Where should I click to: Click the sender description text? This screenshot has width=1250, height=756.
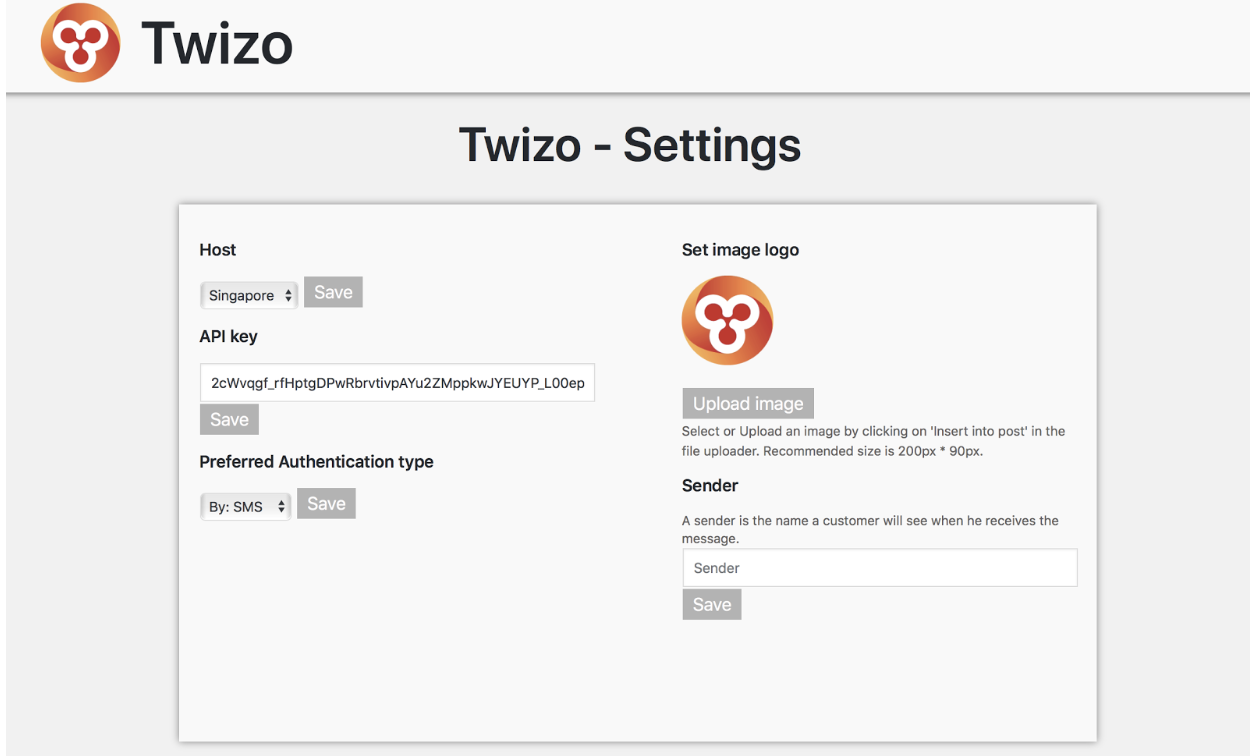(870, 529)
